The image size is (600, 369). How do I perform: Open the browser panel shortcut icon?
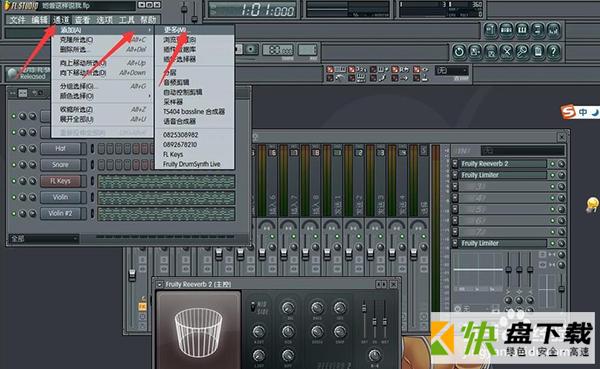[538, 30]
